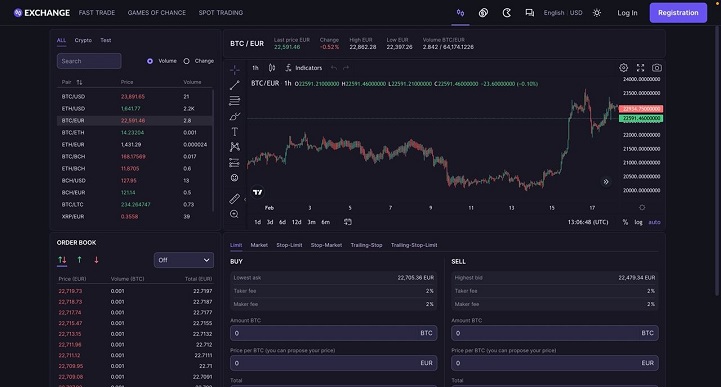Viewport: 721px width, 387px height.
Task: Select the Volume radio button
Action: tap(150, 61)
